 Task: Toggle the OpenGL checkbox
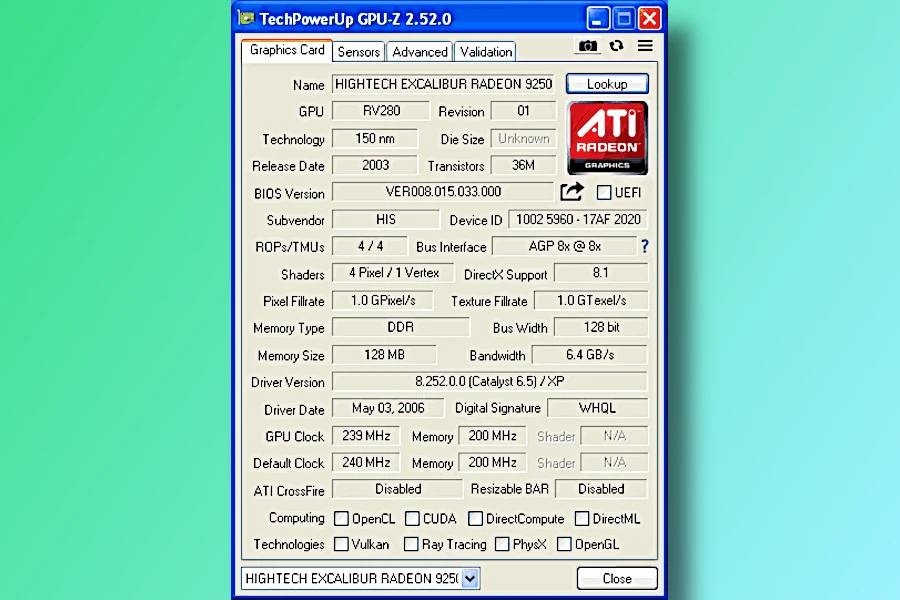pyautogui.click(x=564, y=544)
